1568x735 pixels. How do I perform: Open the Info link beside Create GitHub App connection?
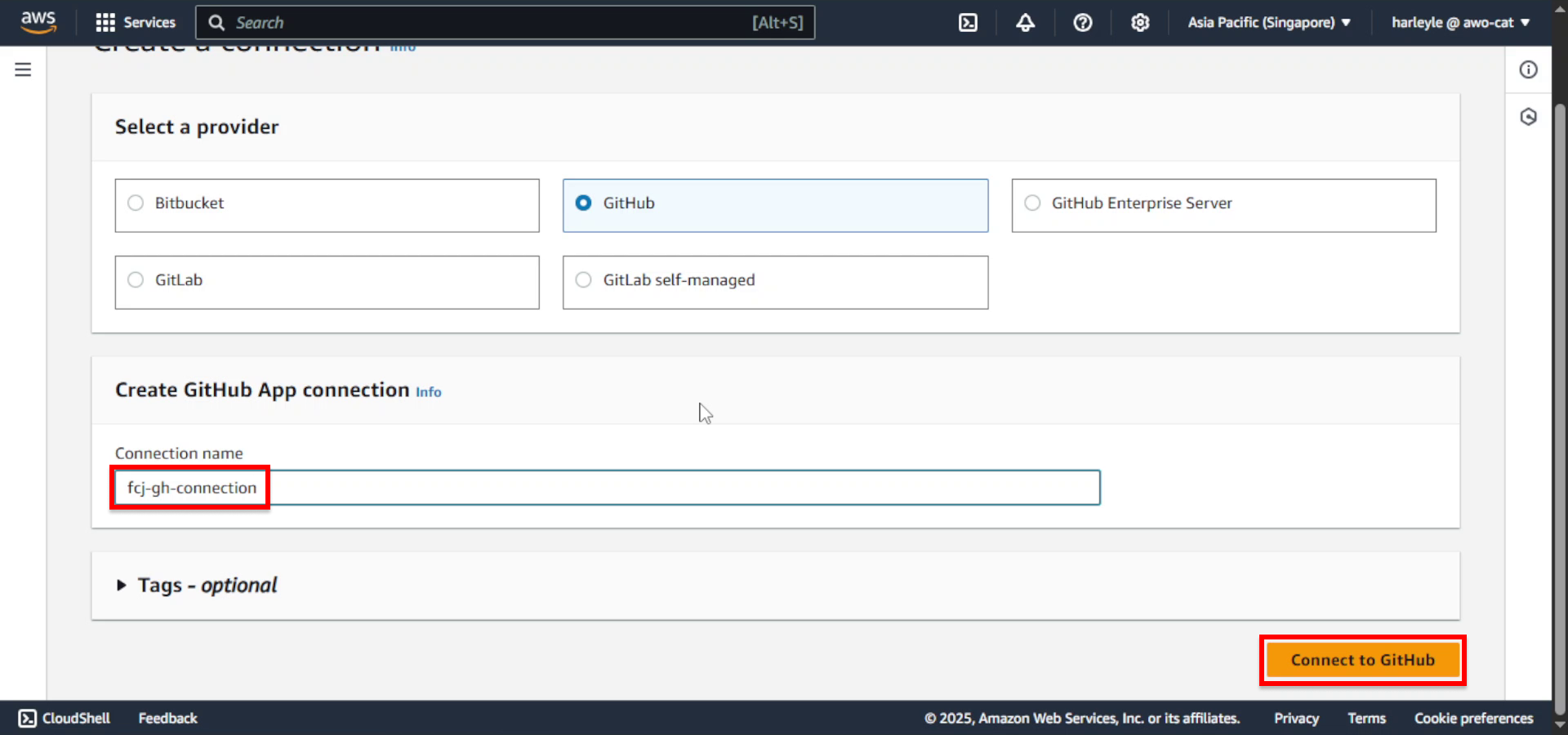click(428, 392)
